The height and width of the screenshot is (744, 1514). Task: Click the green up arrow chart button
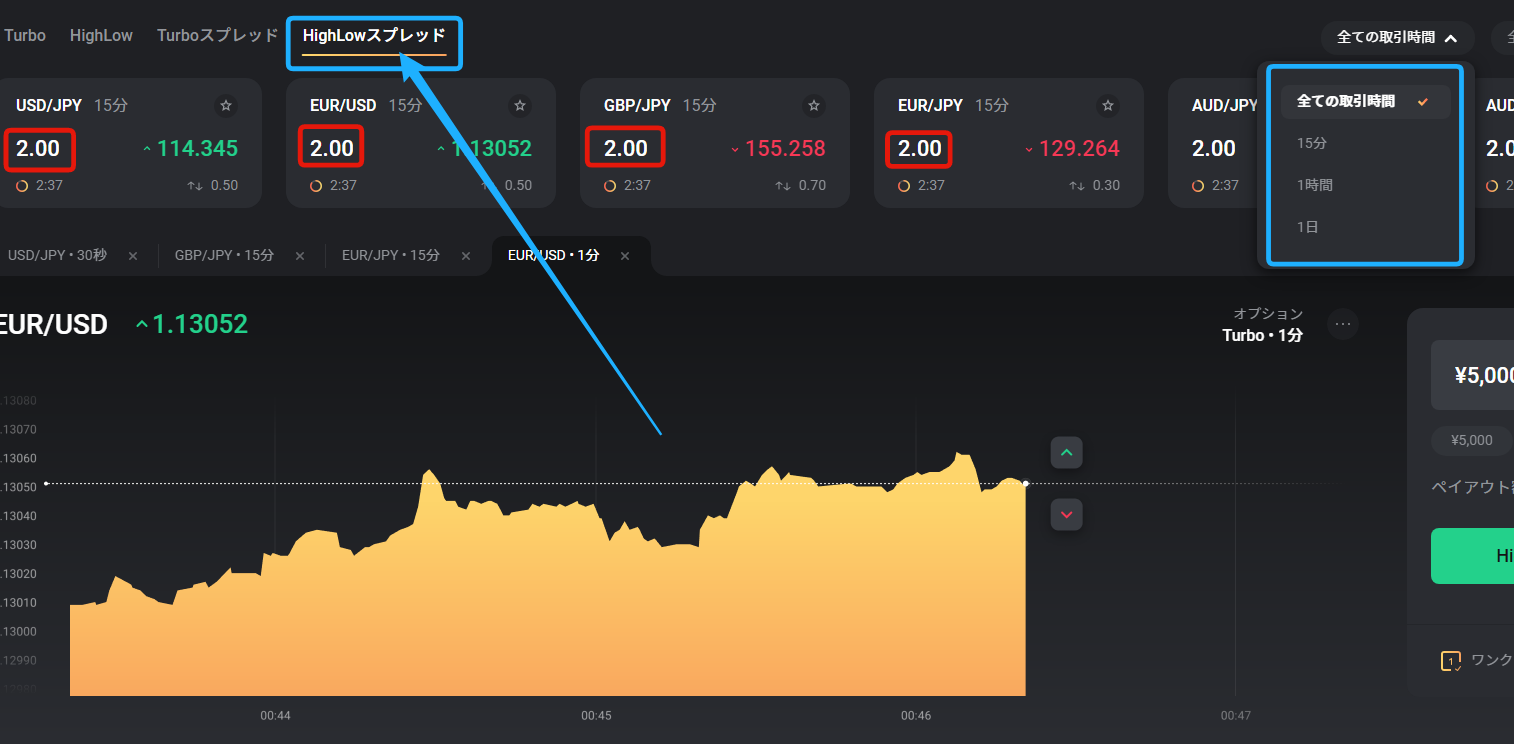[x=1066, y=453]
